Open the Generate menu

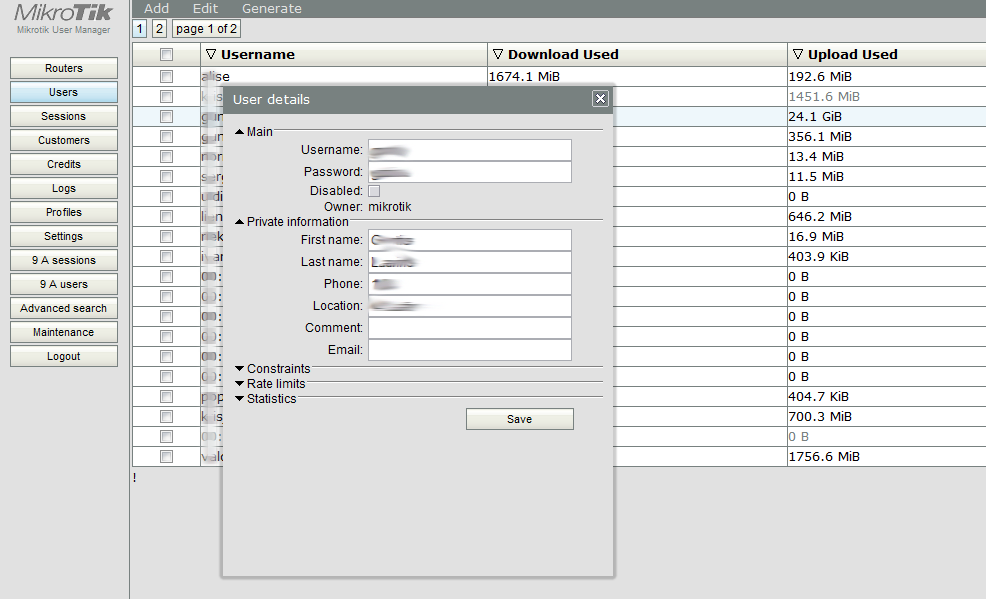click(x=271, y=8)
